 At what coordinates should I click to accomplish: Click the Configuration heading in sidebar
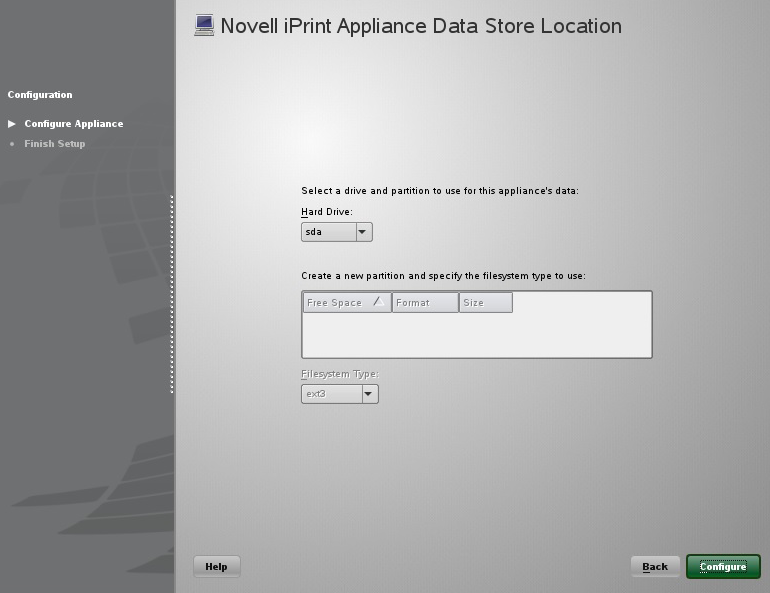coord(40,95)
